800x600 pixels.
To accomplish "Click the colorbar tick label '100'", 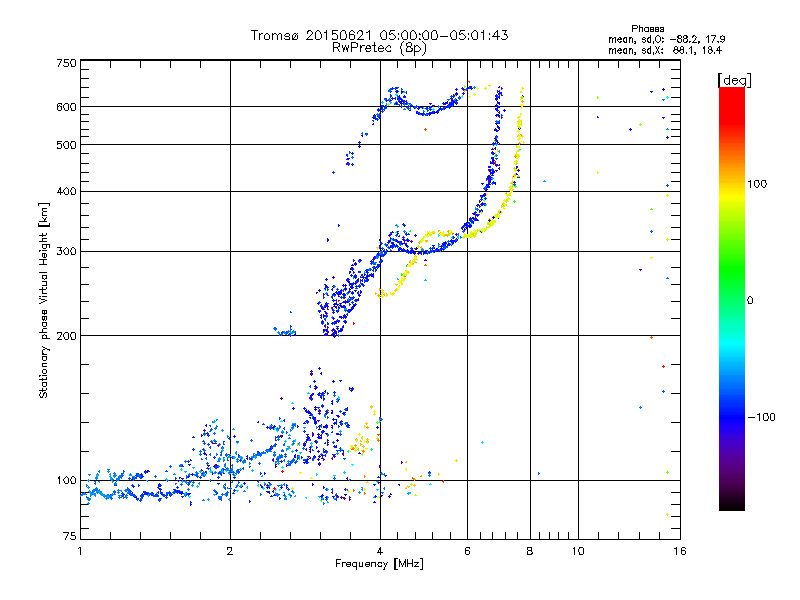I will (x=757, y=184).
